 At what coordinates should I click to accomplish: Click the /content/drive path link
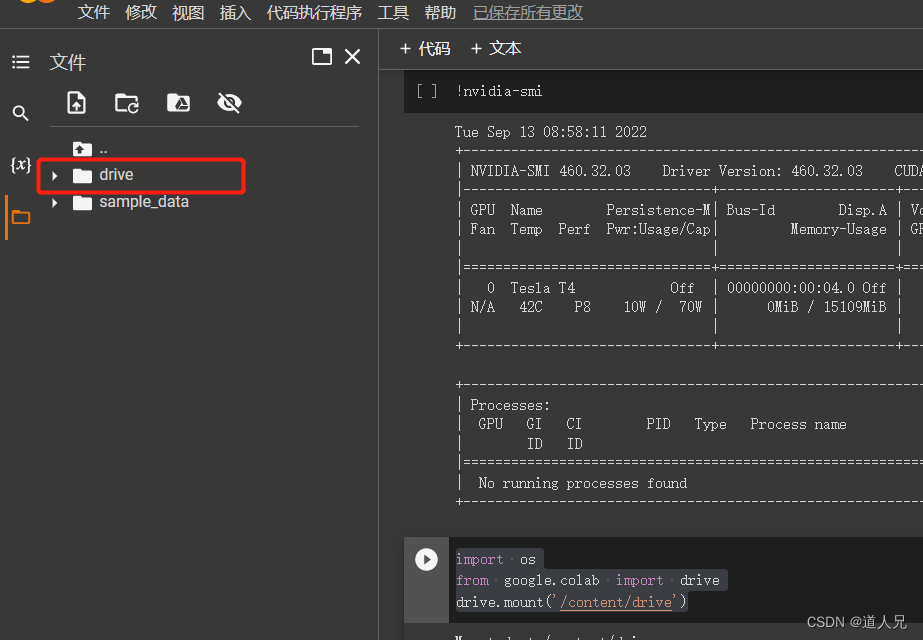click(x=616, y=602)
